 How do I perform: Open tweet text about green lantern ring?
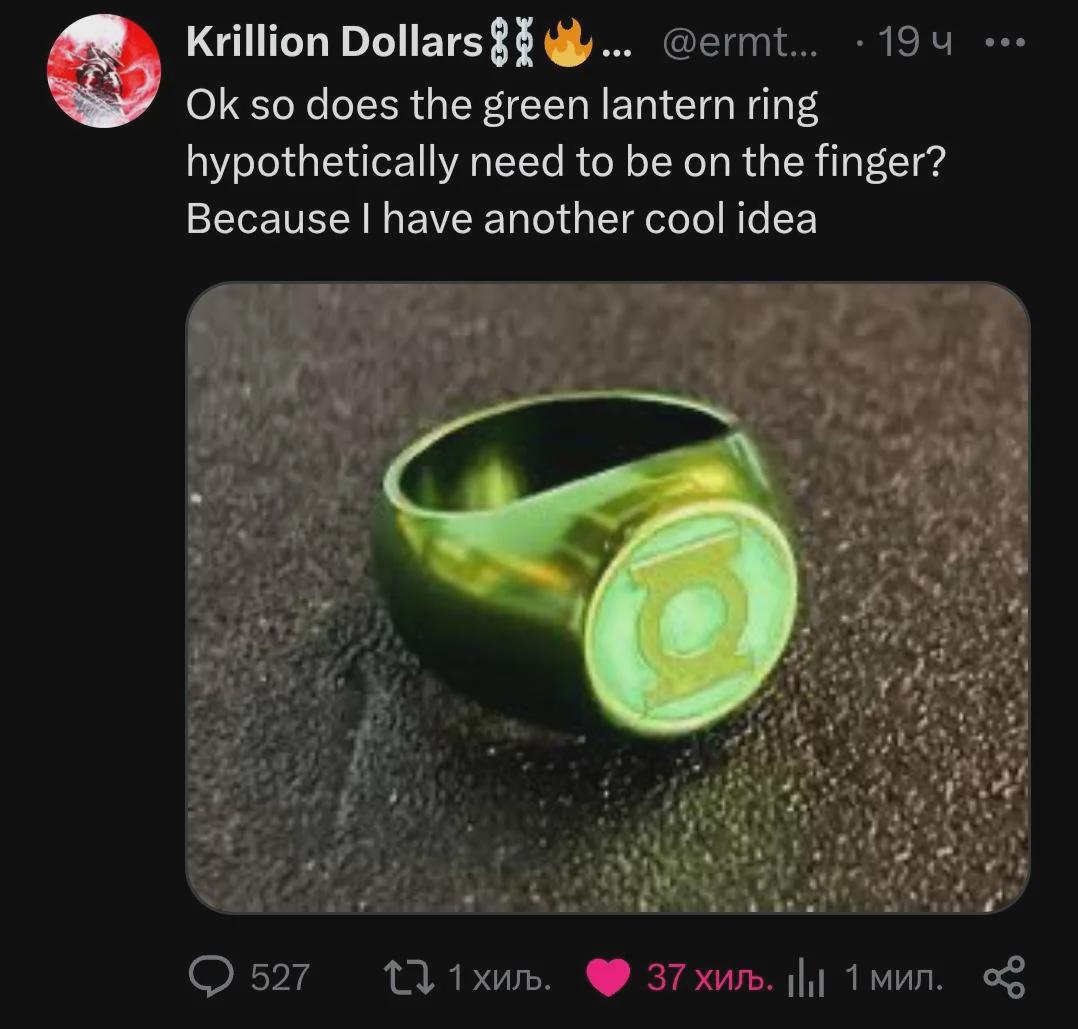pos(566,162)
